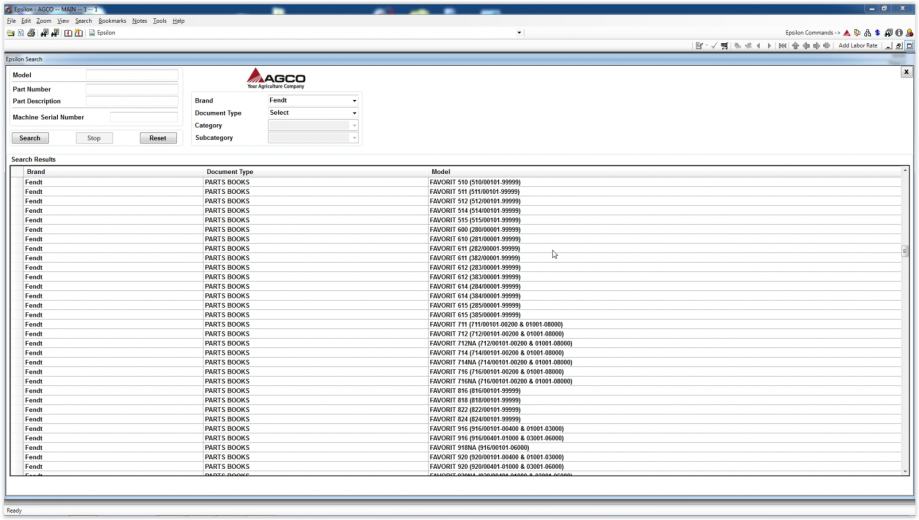Click the copy documents Epsilon command icon

857,33
